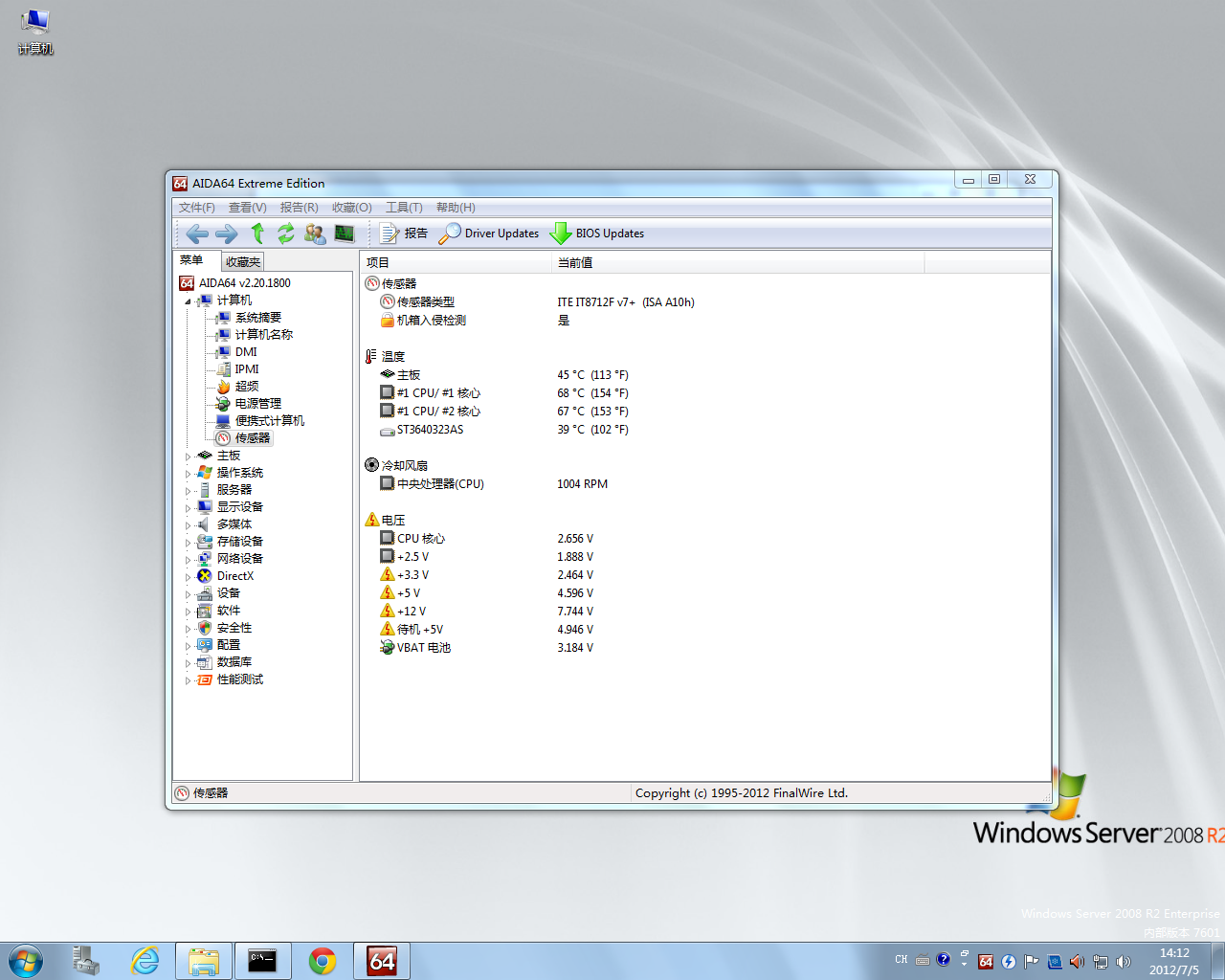The height and width of the screenshot is (980, 1225).
Task: Click the 软件 tree icon
Action: [205, 611]
